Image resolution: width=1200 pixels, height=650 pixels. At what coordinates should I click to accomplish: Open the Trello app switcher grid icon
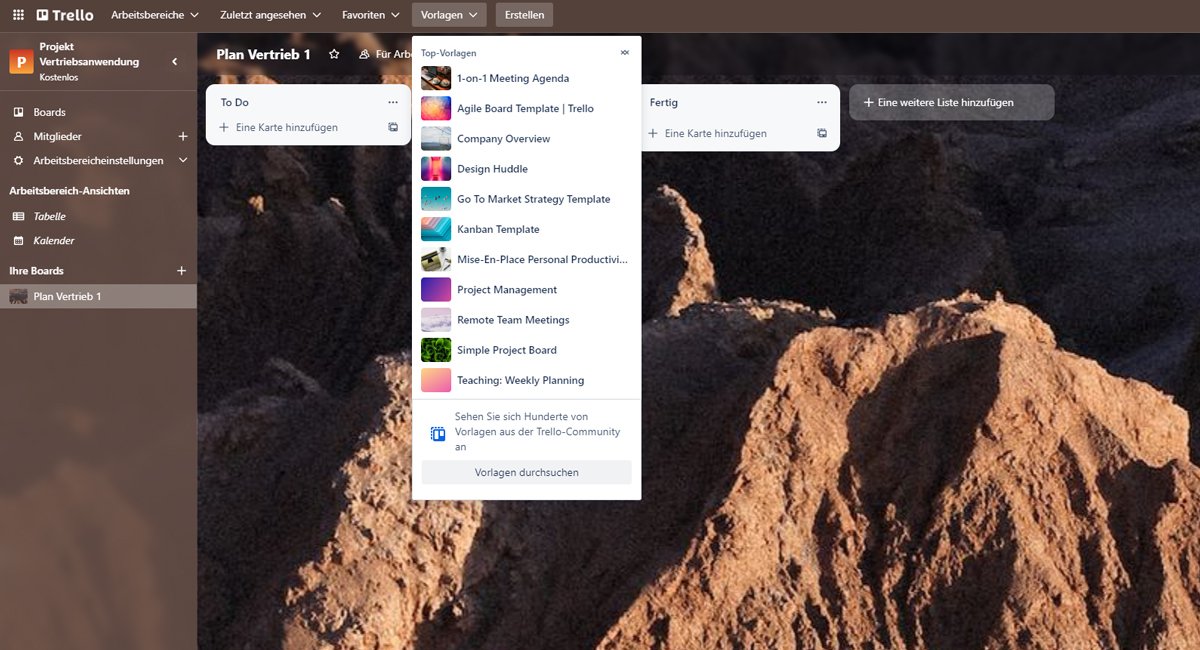[x=18, y=14]
